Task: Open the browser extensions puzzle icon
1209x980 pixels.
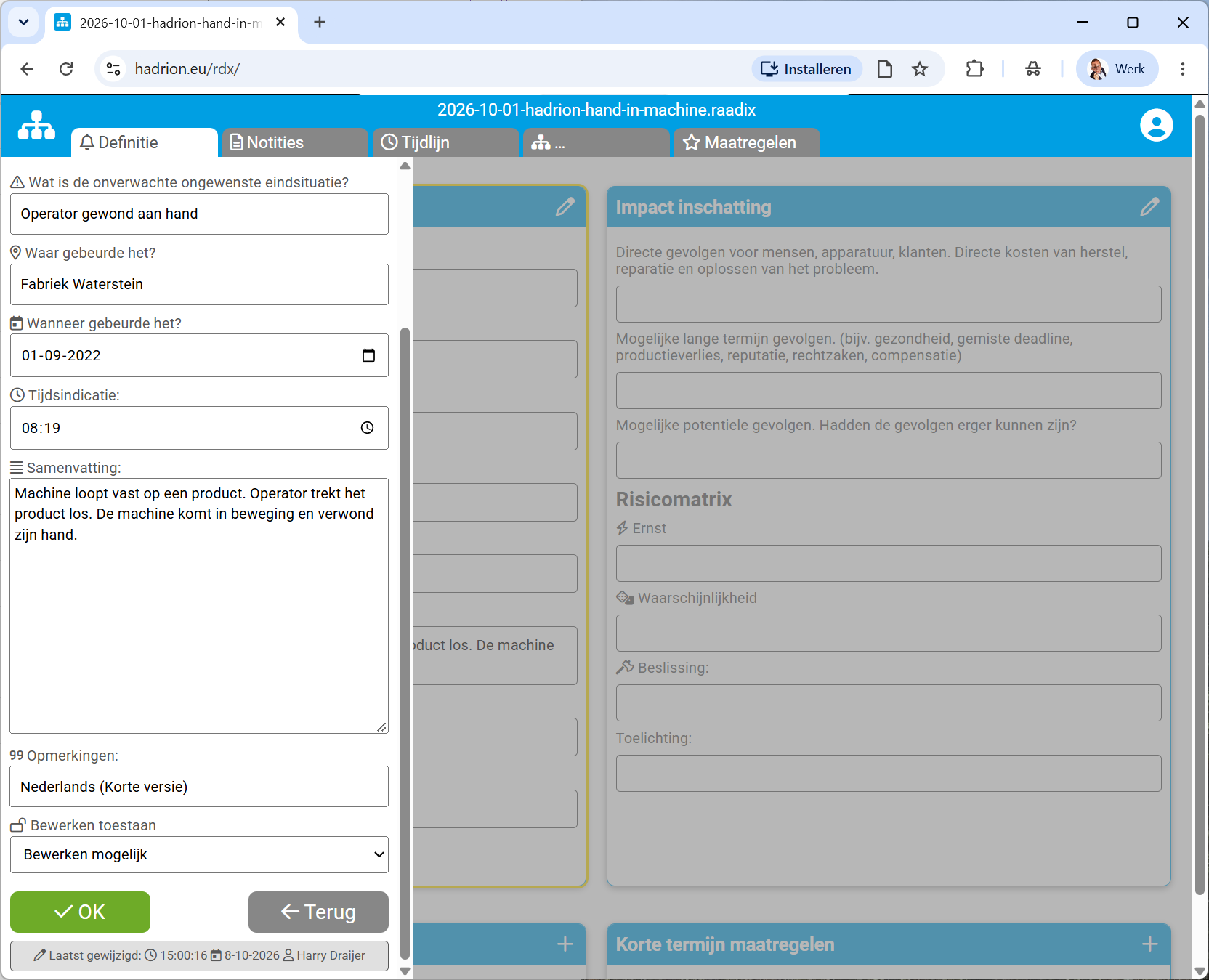Action: point(974,69)
